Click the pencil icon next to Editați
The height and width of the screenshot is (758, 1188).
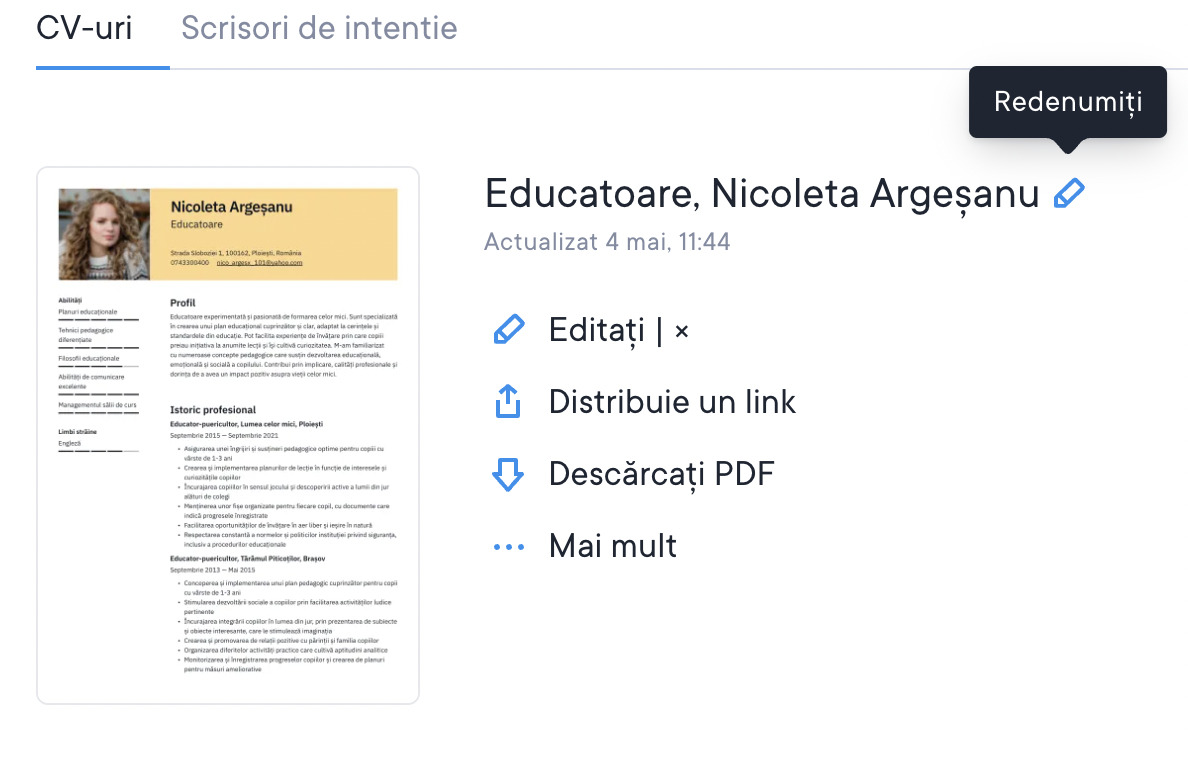(x=509, y=330)
